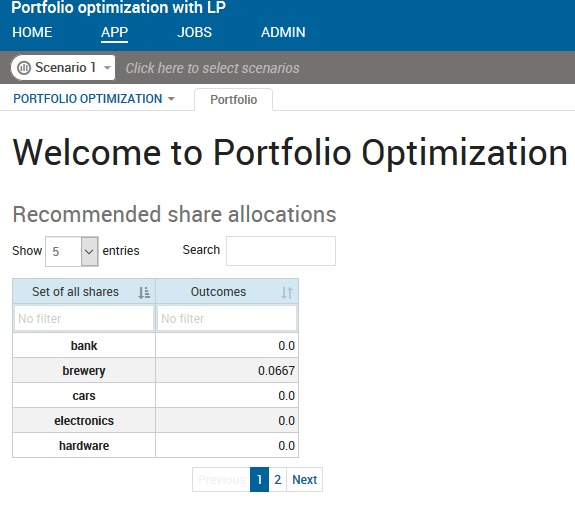Click the Portfolio optimization with LP title
Image resolution: width=575 pixels, height=506 pixels.
[118, 7]
